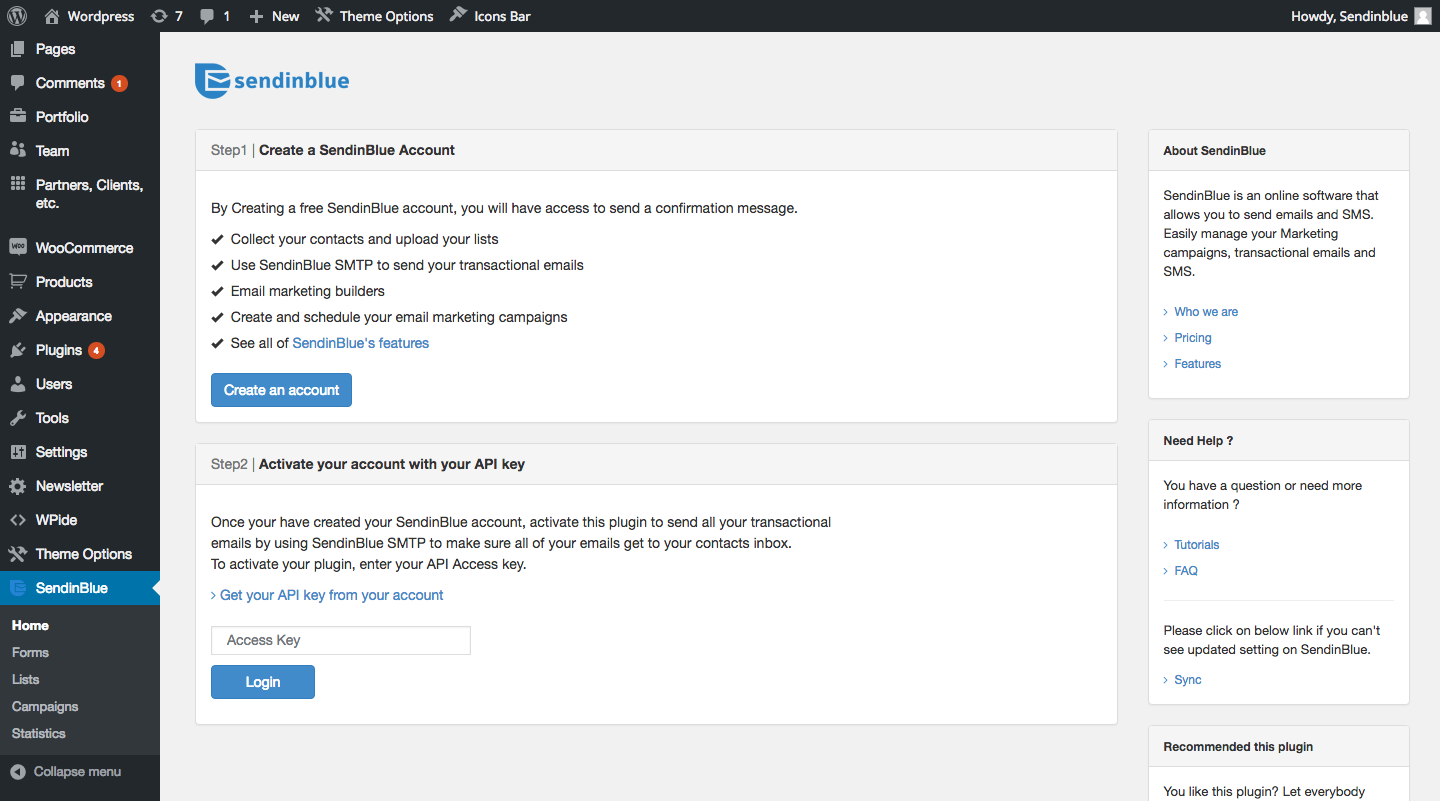
Task: Open Tools via the wrench icon
Action: coord(18,418)
